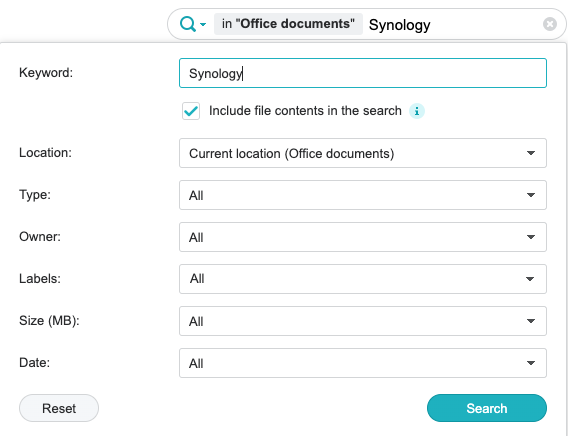Expand the Size (MB) dropdown
This screenshot has height=436, width=568.
tap(363, 321)
